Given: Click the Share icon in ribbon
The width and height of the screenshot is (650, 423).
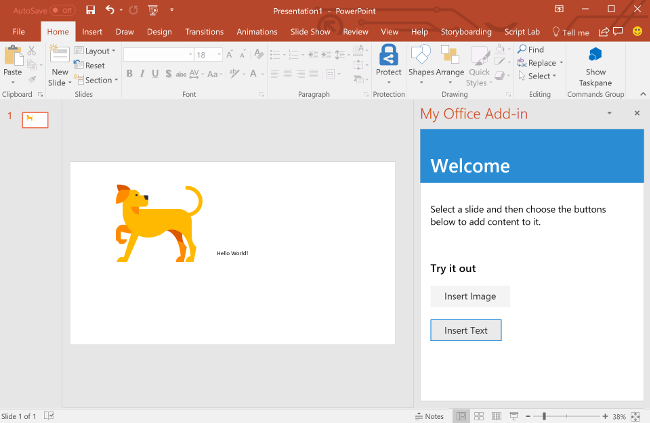Looking at the screenshot, I should [x=604, y=32].
